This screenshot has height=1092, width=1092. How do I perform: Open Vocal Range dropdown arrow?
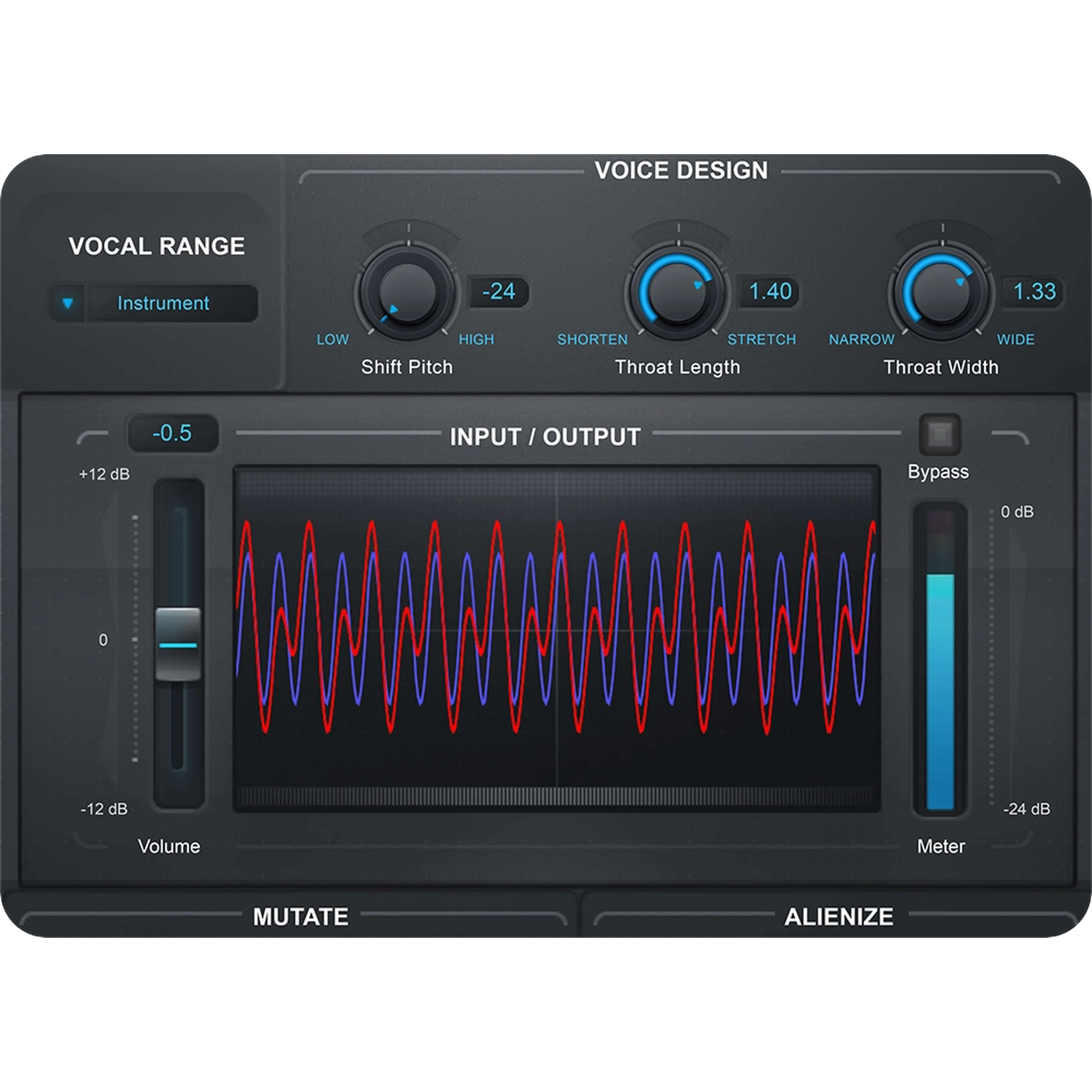tap(68, 303)
